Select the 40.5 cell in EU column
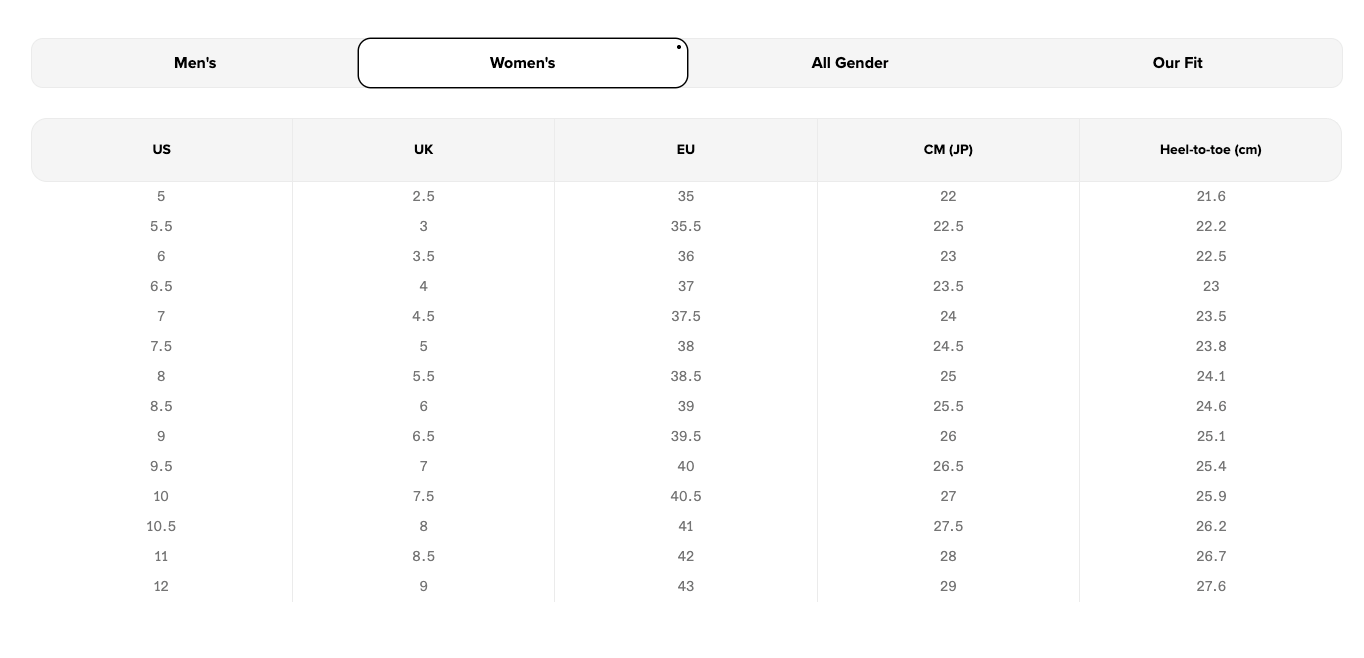The height and width of the screenshot is (658, 1364). [x=686, y=496]
